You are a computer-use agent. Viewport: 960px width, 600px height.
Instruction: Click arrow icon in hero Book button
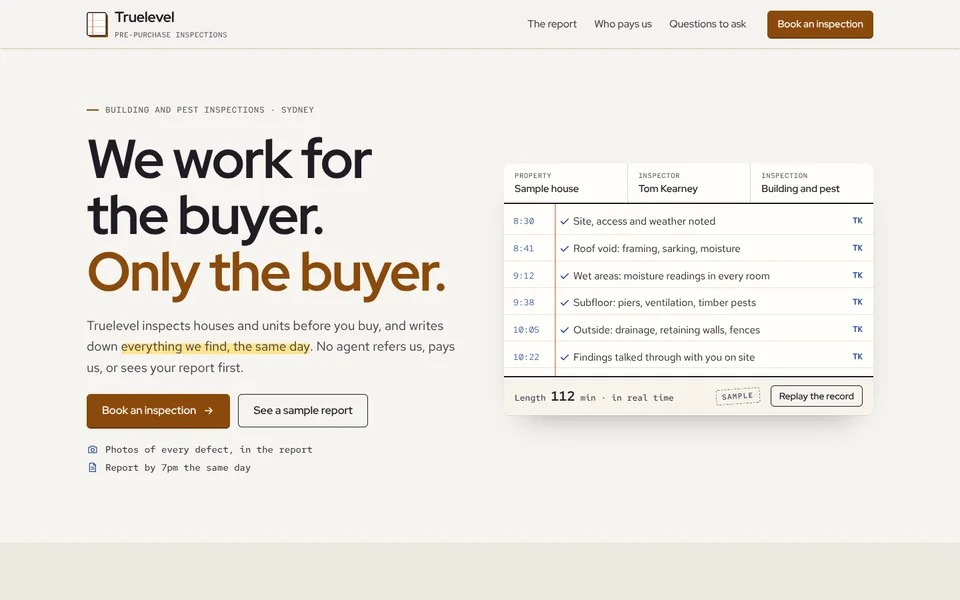209,411
